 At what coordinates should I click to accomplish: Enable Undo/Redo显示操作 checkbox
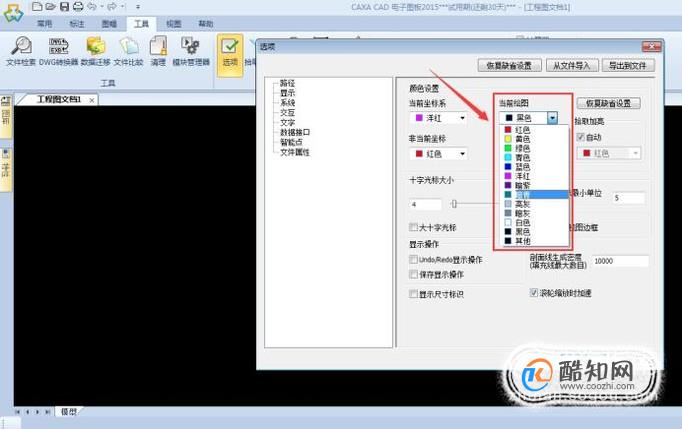coord(413,260)
